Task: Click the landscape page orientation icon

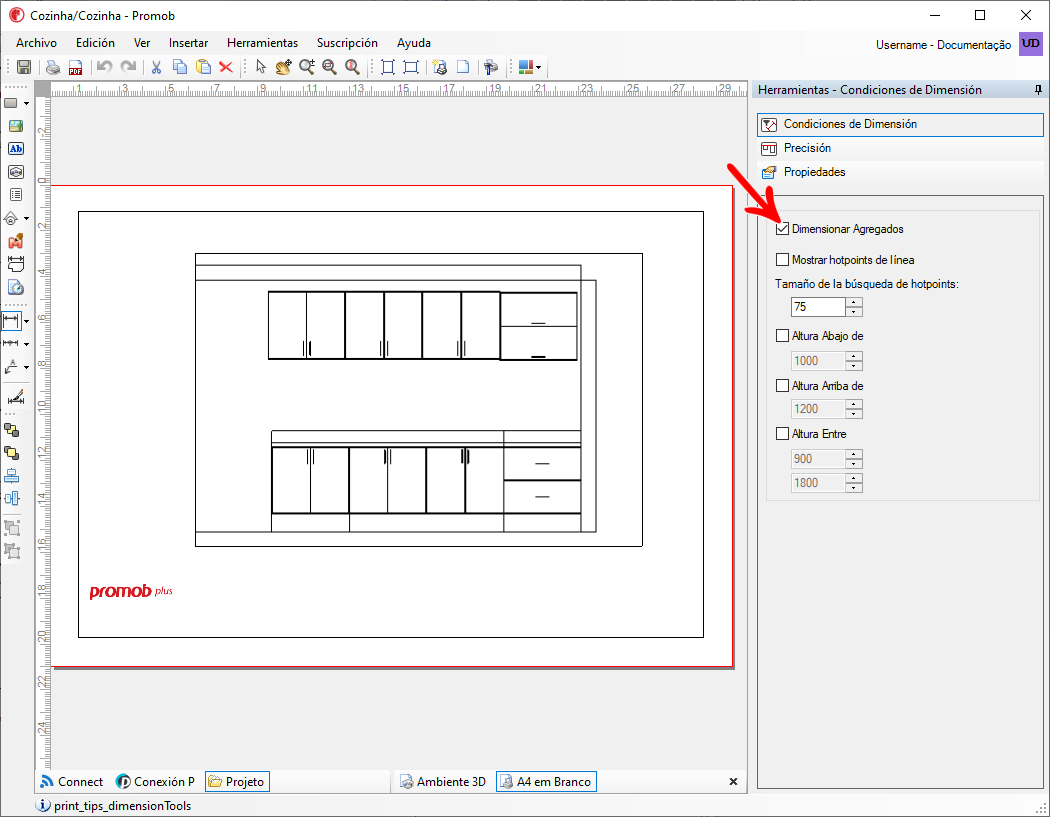Action: 411,67
